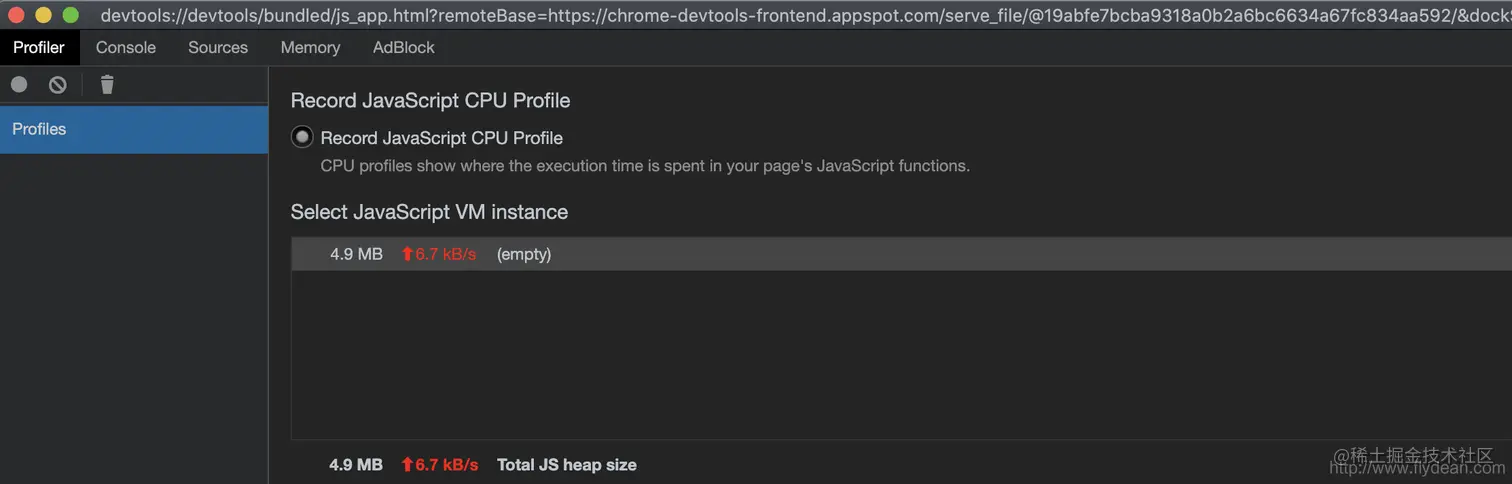The width and height of the screenshot is (1512, 484).
Task: Select the Record JavaScript CPU Profile radio button
Action: click(x=302, y=137)
